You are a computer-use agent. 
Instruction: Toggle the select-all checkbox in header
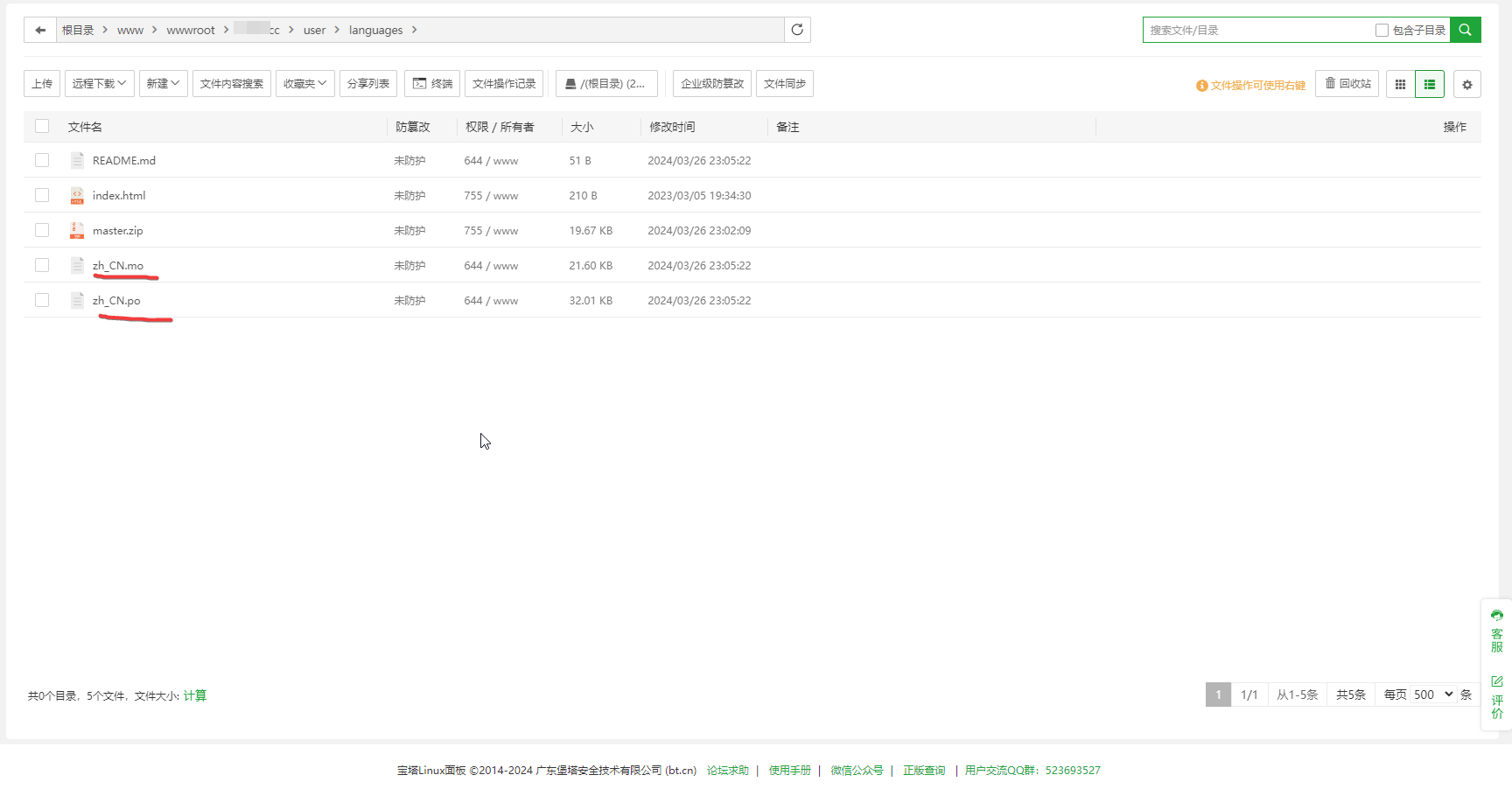coord(42,126)
